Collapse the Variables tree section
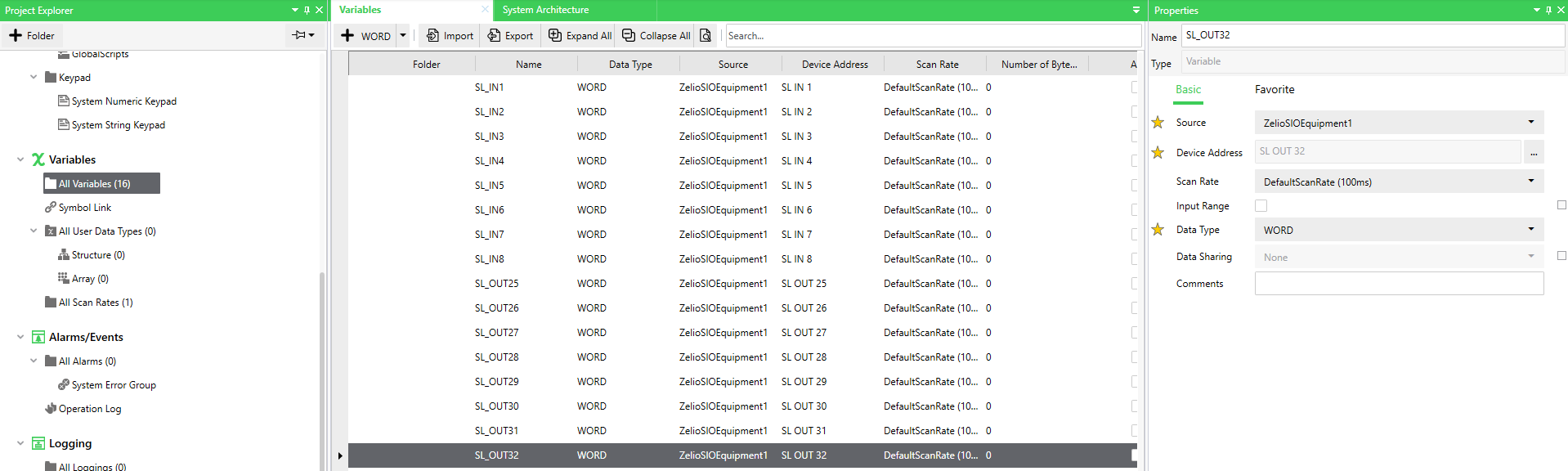 click(x=20, y=159)
